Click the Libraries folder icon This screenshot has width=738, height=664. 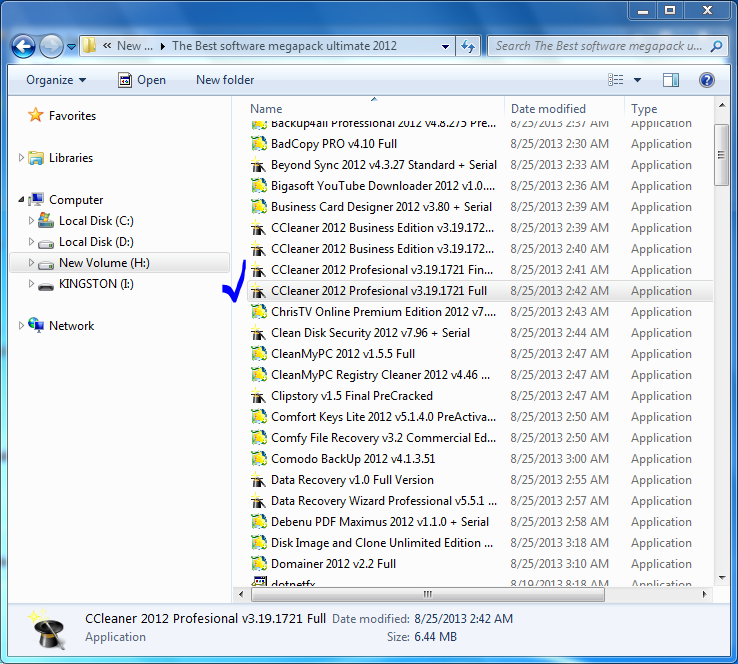pyautogui.click(x=36, y=158)
